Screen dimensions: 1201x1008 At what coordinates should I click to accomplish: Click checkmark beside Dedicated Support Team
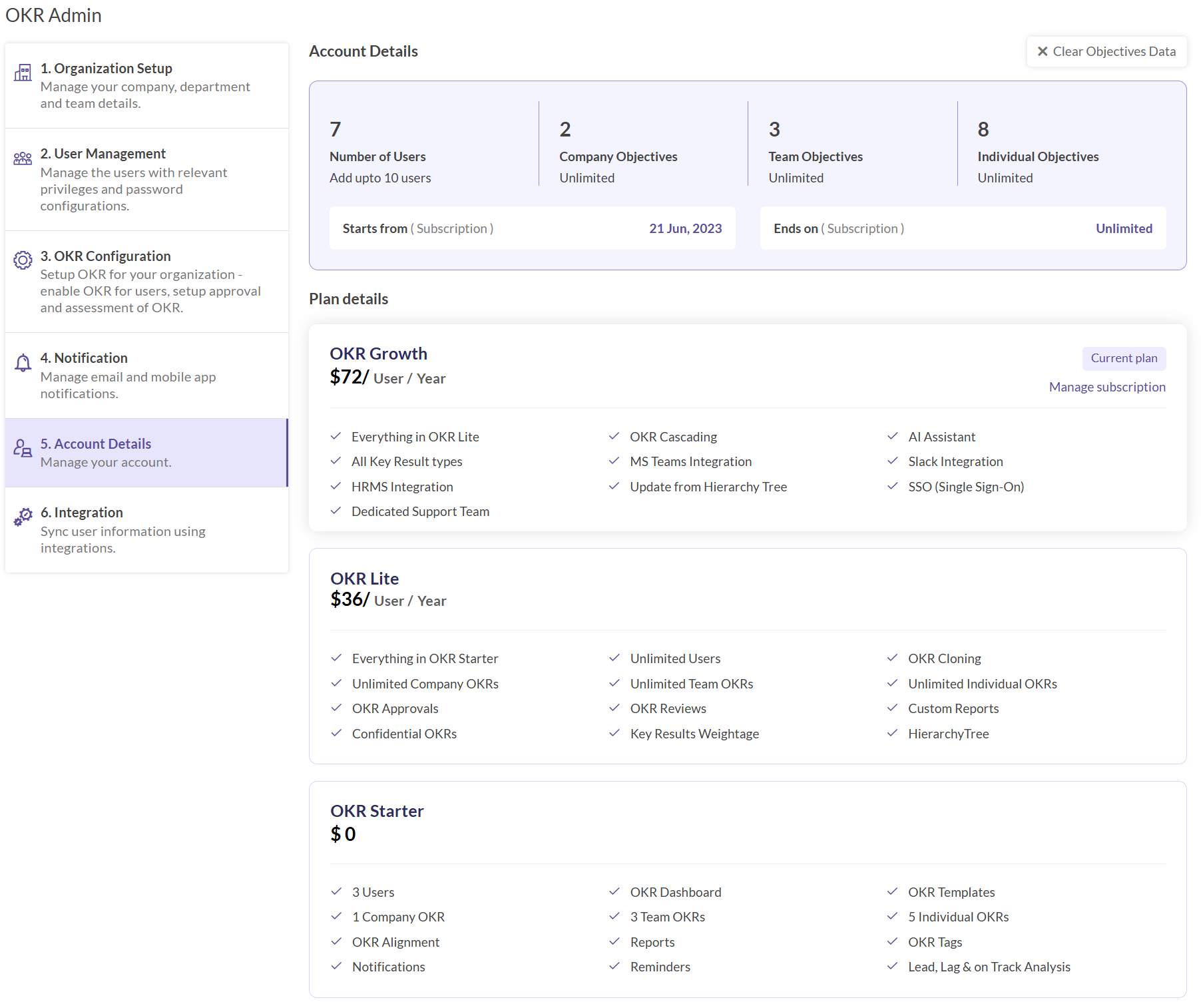[x=336, y=511]
